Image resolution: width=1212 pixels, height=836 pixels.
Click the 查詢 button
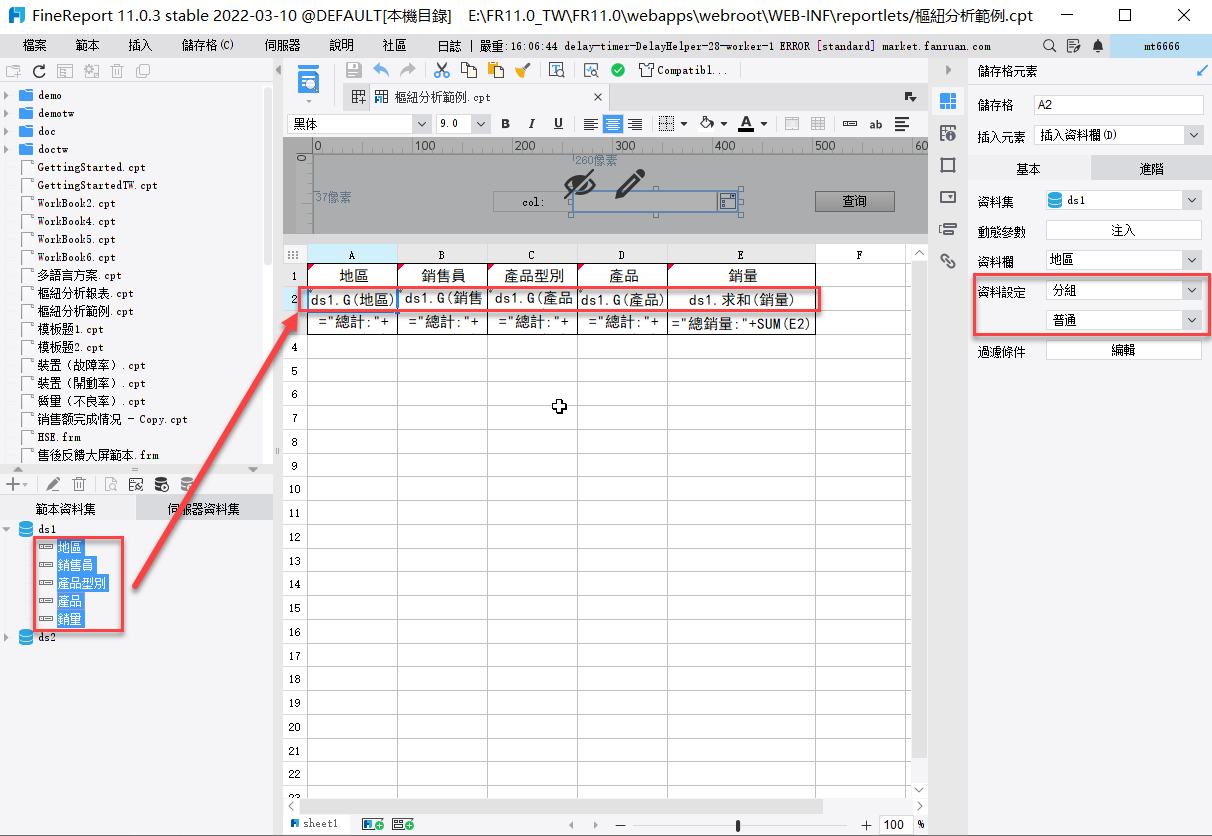tap(854, 201)
